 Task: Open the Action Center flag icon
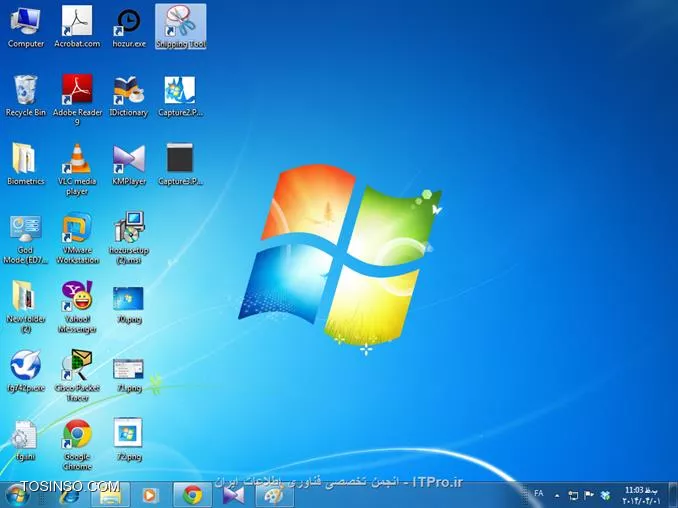coord(588,495)
